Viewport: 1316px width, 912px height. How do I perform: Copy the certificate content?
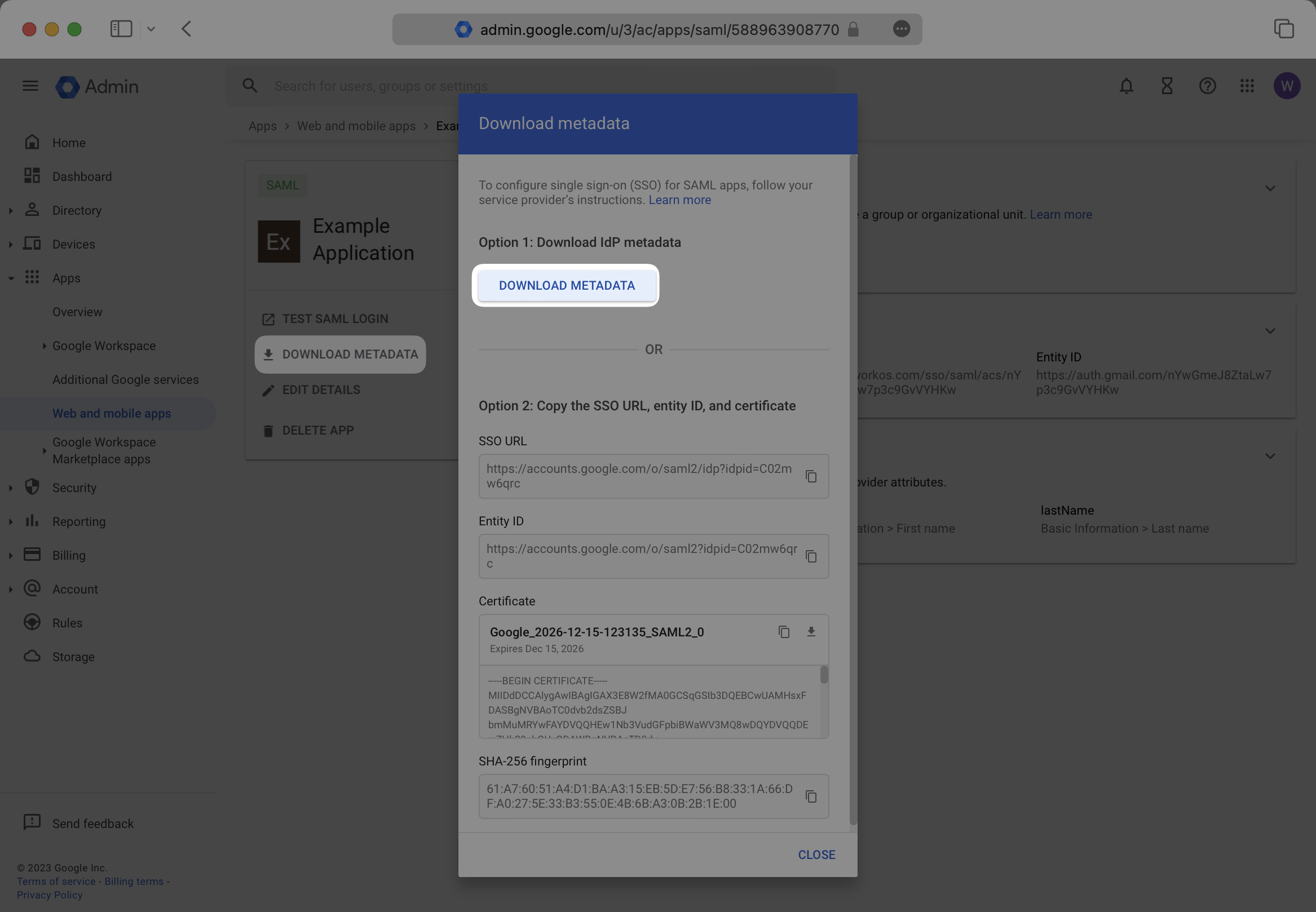point(782,632)
